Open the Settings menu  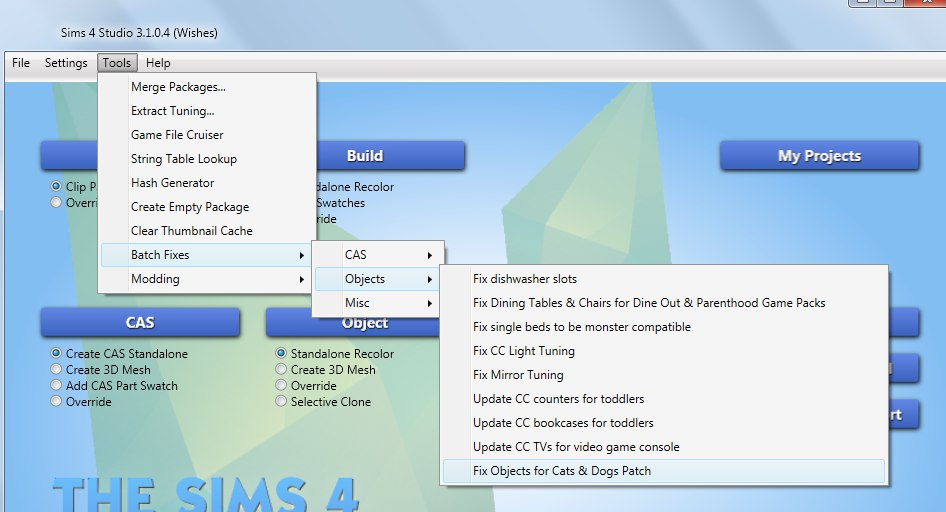click(66, 63)
